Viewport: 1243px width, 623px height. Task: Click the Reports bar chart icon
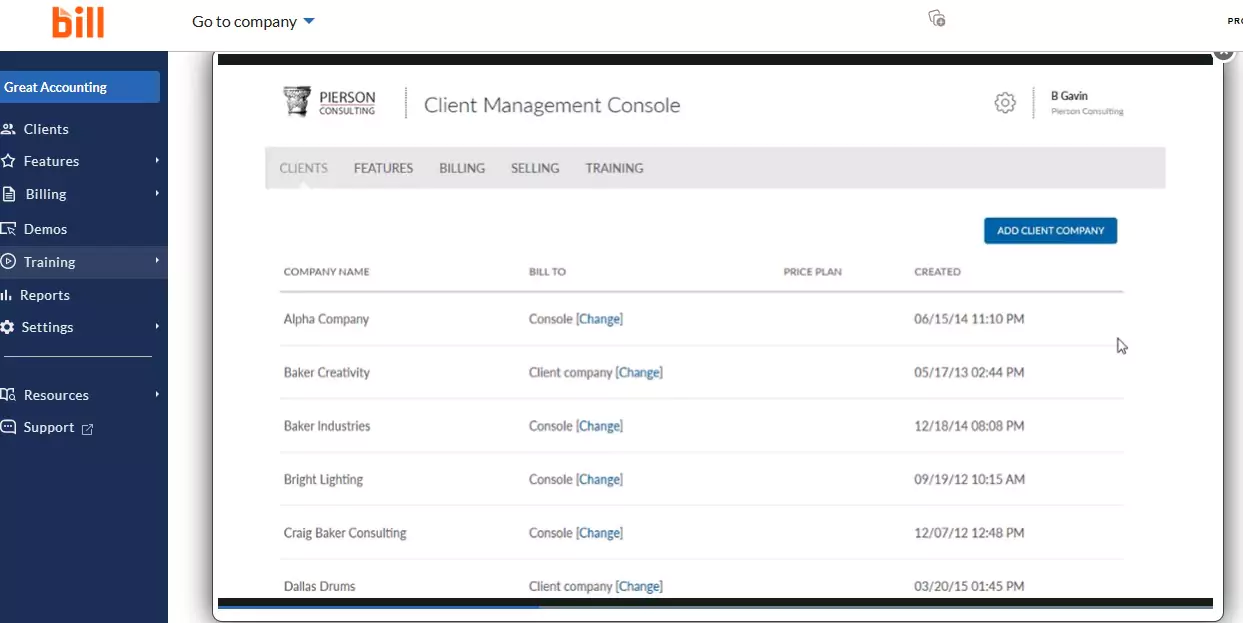point(6,295)
